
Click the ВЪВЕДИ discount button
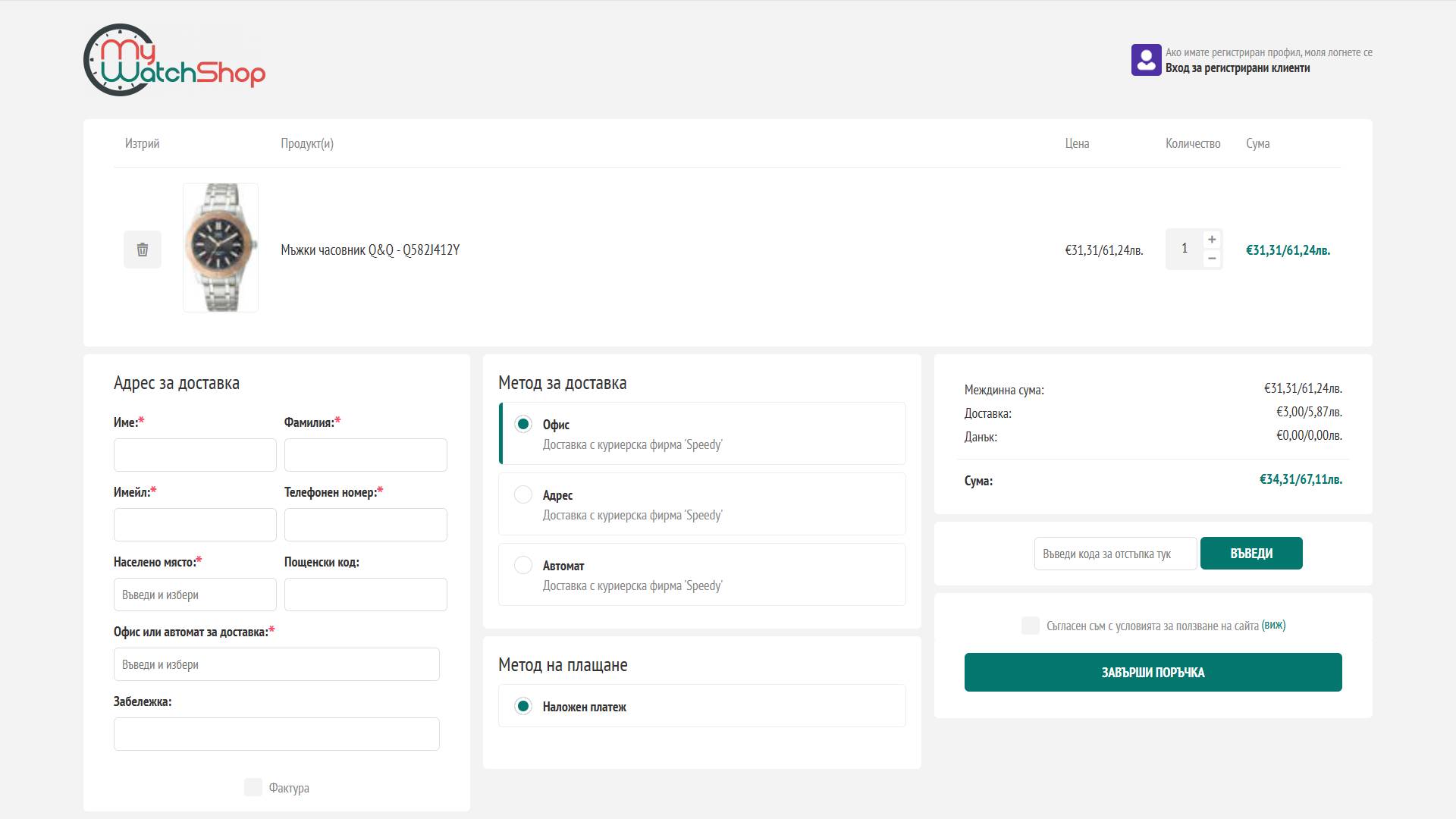coord(1251,554)
